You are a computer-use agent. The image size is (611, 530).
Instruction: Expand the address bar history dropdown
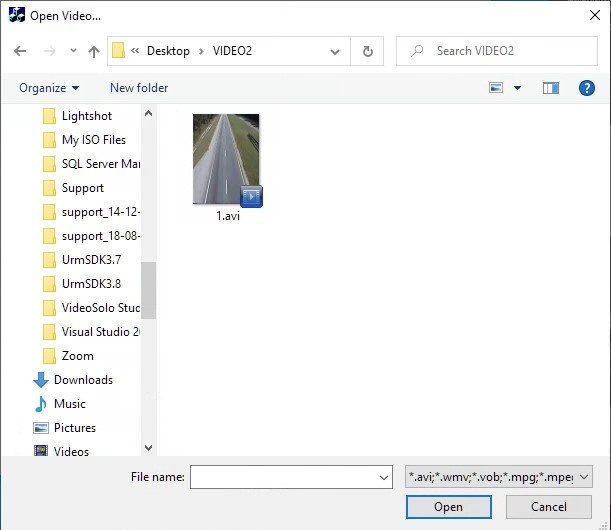click(x=335, y=51)
